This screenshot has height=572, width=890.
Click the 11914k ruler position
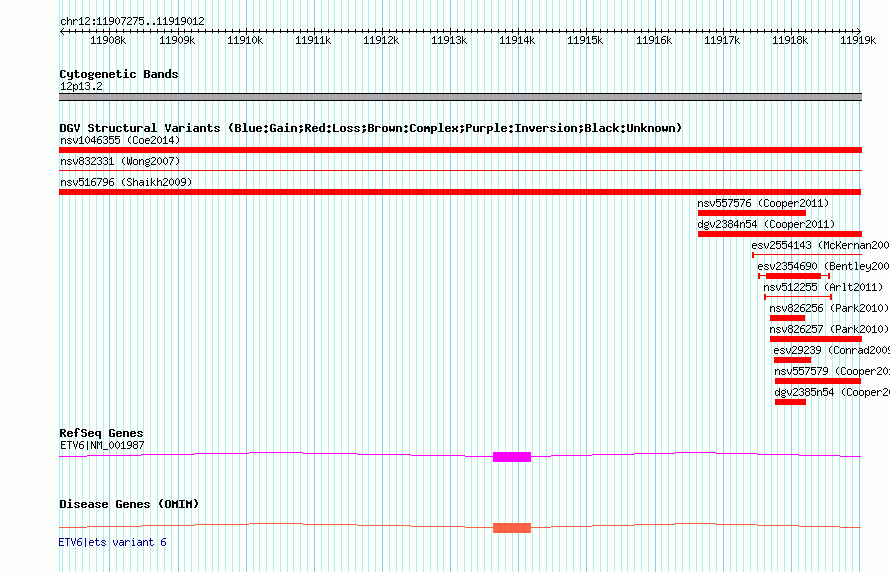tap(517, 40)
